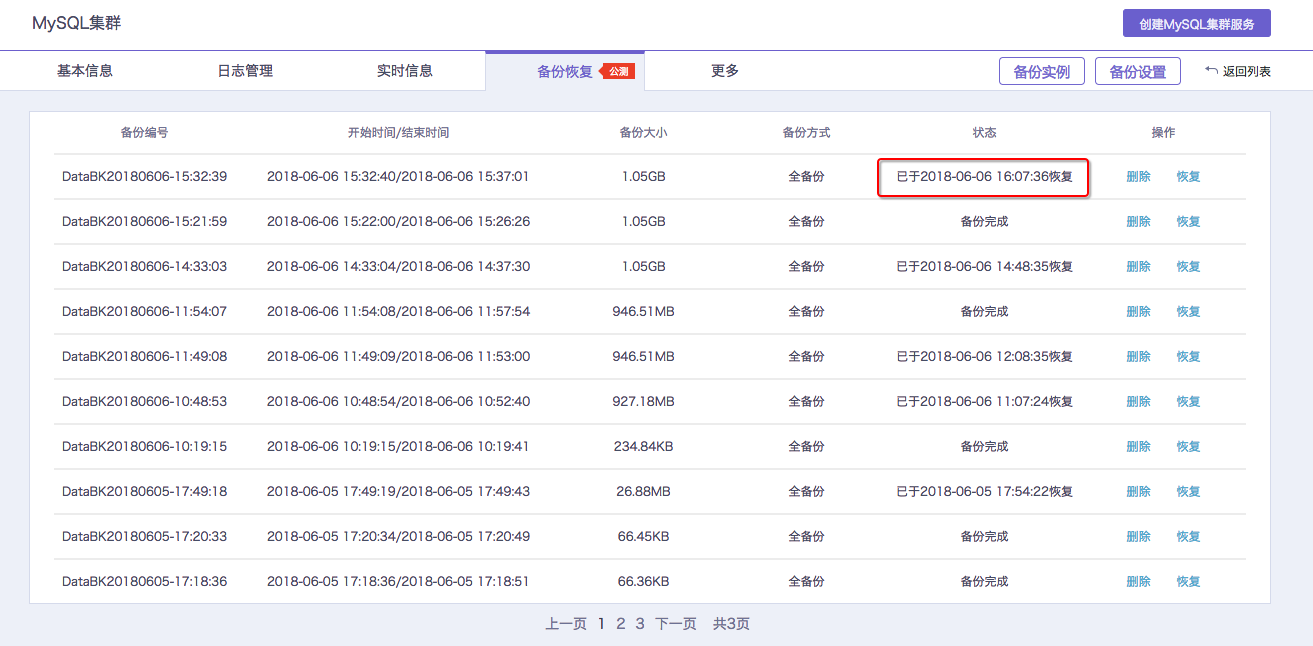Jump to page 2 in pagination
Image resolution: width=1313 pixels, height=646 pixels.
620,624
